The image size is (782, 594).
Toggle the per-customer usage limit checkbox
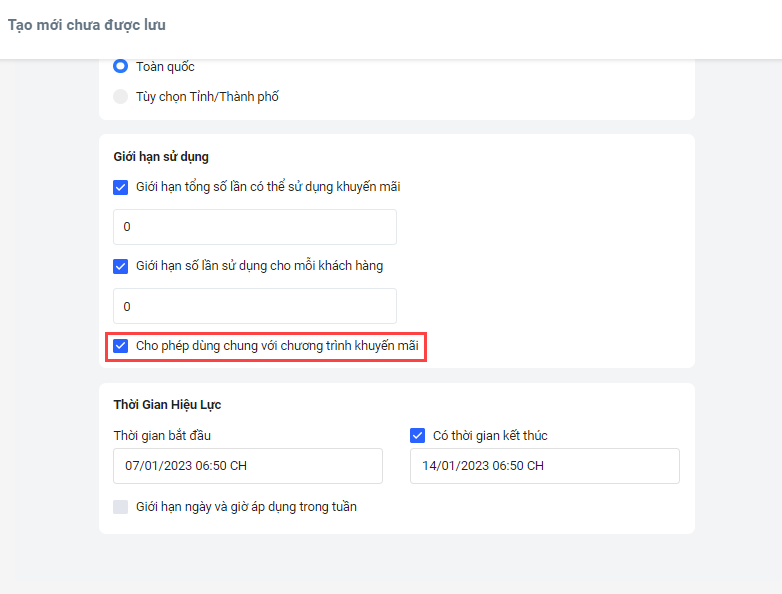point(121,266)
